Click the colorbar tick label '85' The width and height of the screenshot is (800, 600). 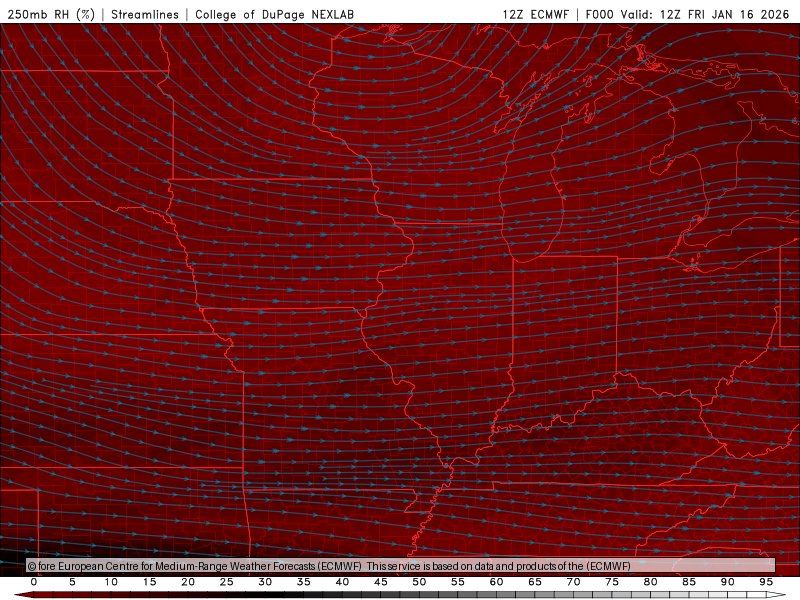point(689,582)
